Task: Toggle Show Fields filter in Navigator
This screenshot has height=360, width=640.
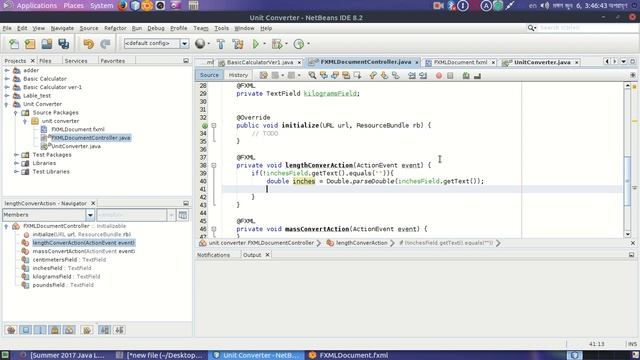Action: [26, 330]
